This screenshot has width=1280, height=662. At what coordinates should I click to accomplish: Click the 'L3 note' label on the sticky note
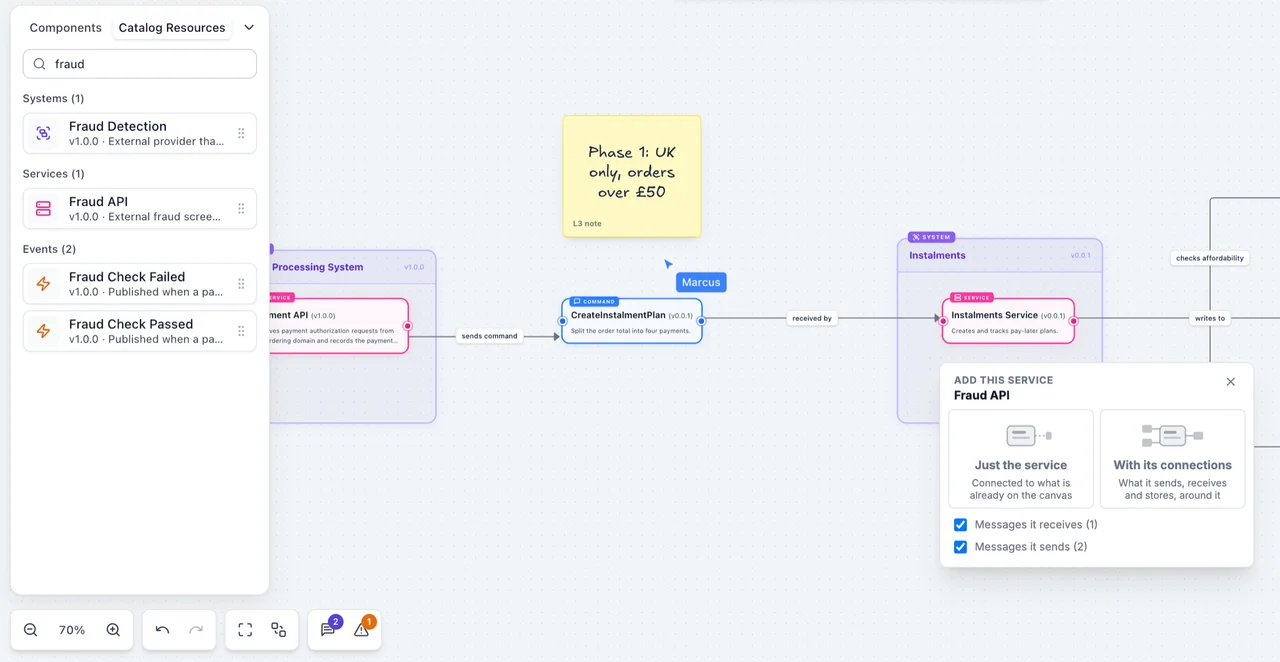coord(587,224)
